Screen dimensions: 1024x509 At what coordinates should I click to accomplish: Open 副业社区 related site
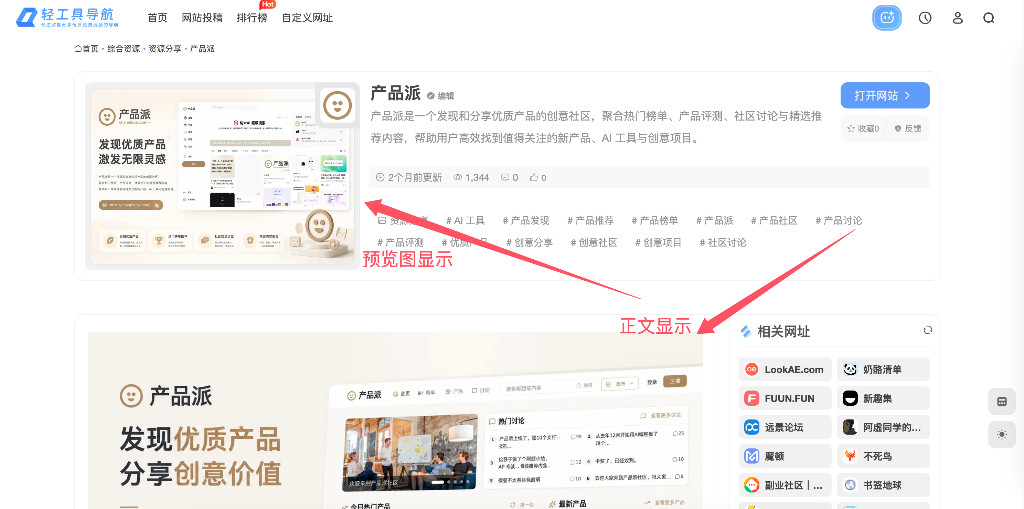pyautogui.click(x=785, y=485)
